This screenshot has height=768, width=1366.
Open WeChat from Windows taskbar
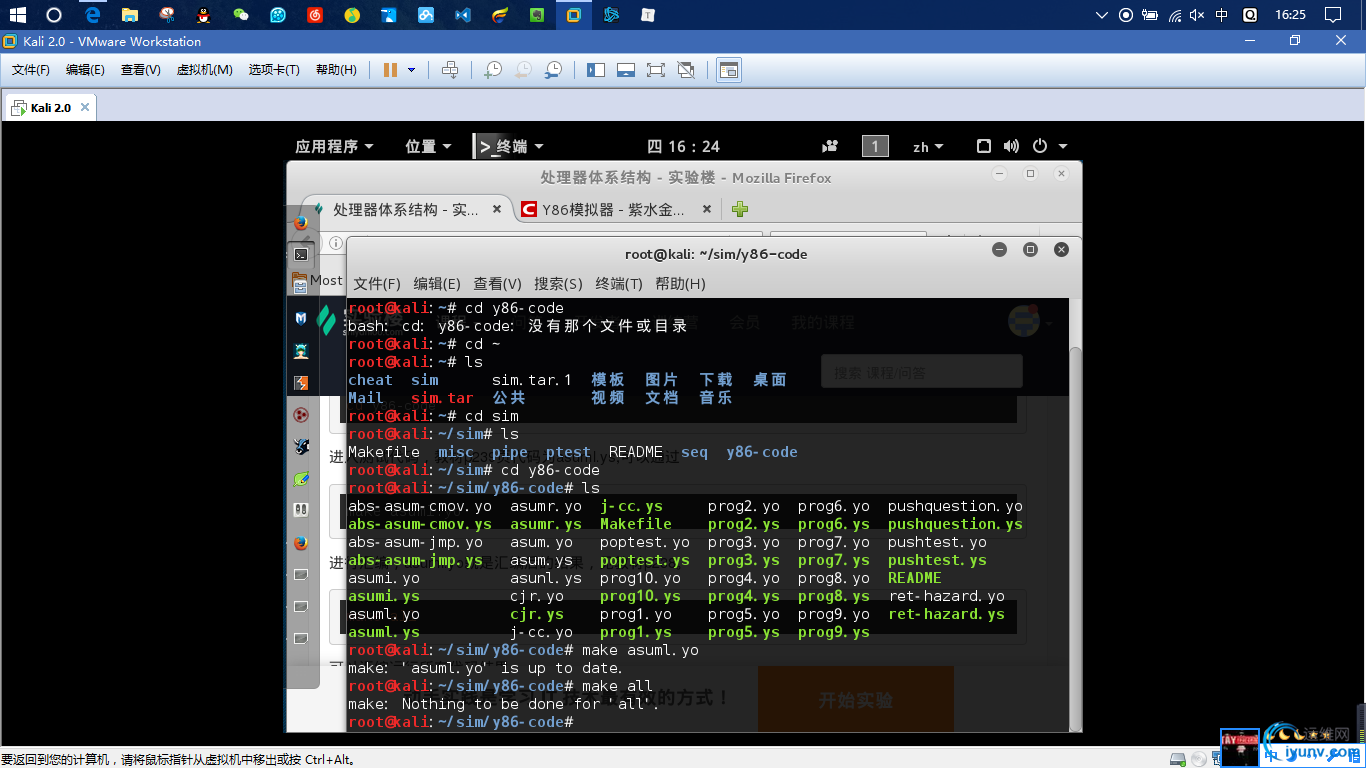pos(240,15)
